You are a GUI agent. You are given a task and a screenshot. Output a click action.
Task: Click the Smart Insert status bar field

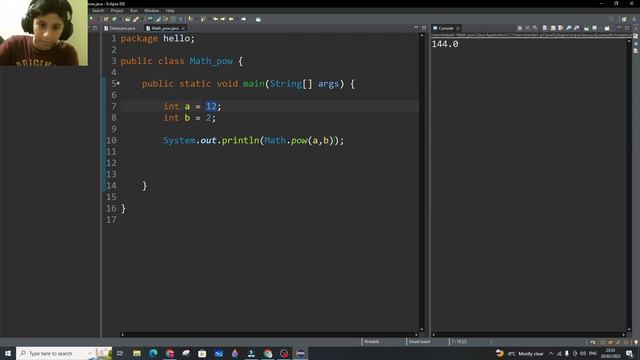[419, 342]
